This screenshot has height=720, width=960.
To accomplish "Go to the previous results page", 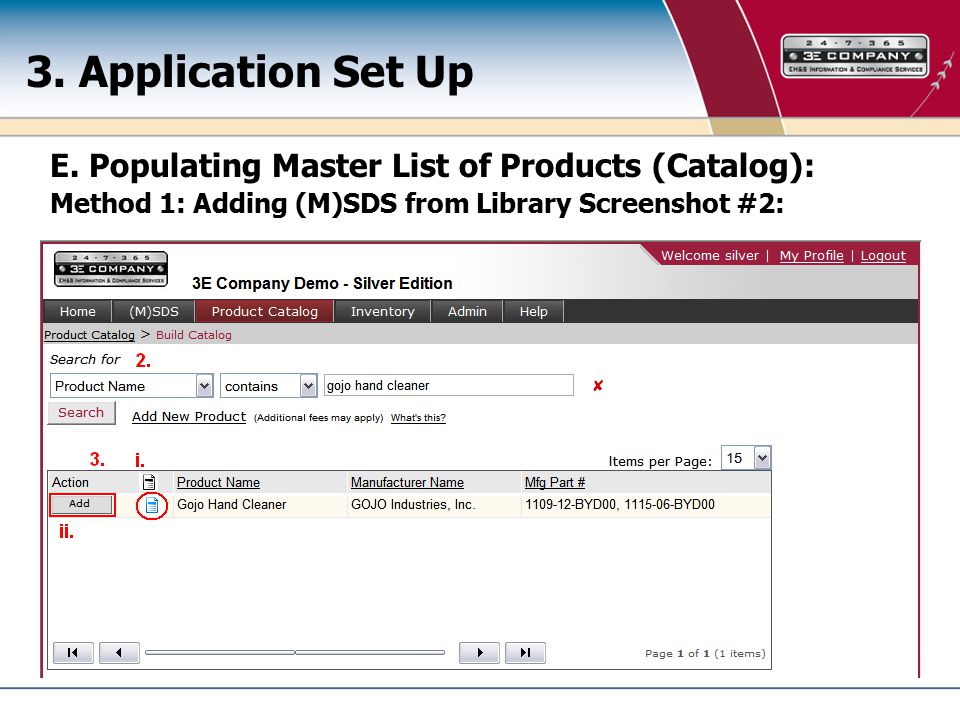I will tap(119, 653).
